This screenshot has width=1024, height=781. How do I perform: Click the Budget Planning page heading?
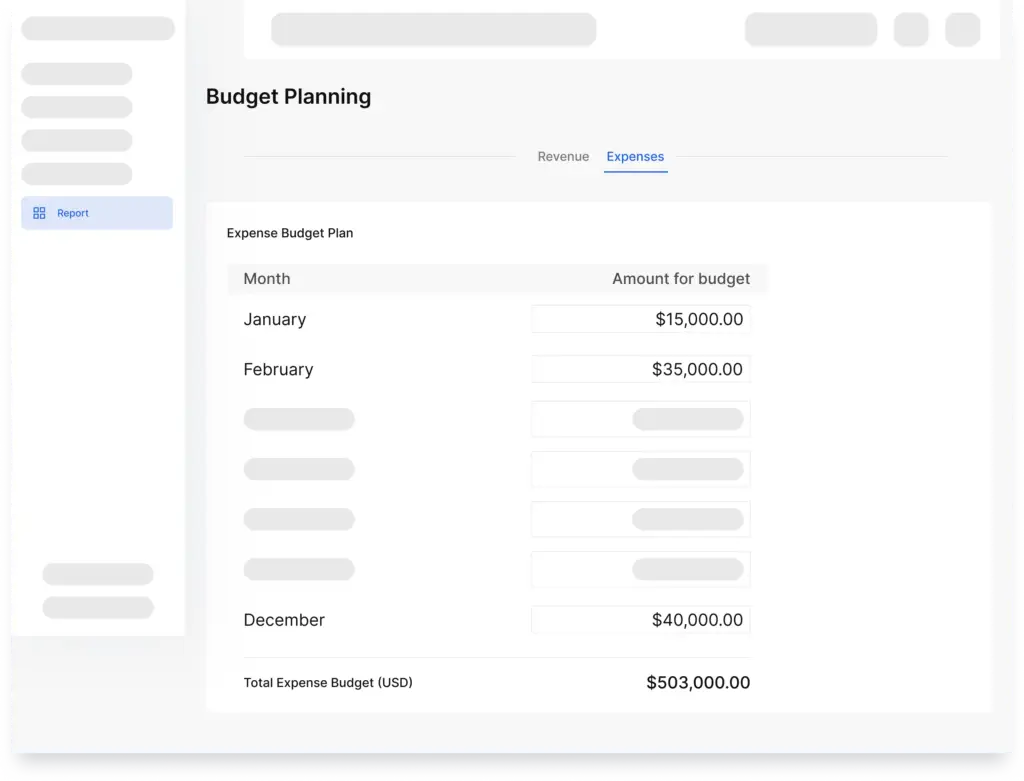click(x=288, y=97)
